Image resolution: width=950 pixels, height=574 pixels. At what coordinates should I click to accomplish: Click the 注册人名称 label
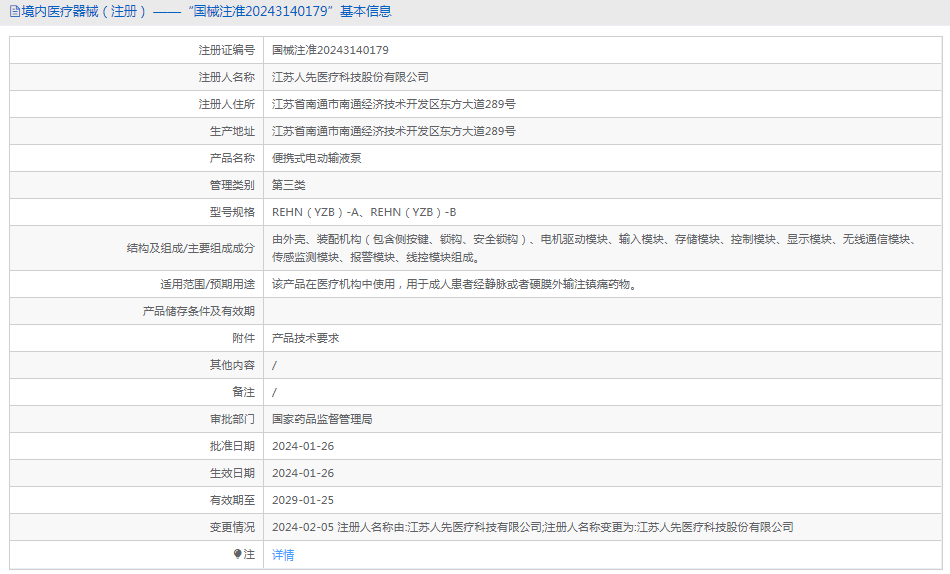tap(227, 77)
